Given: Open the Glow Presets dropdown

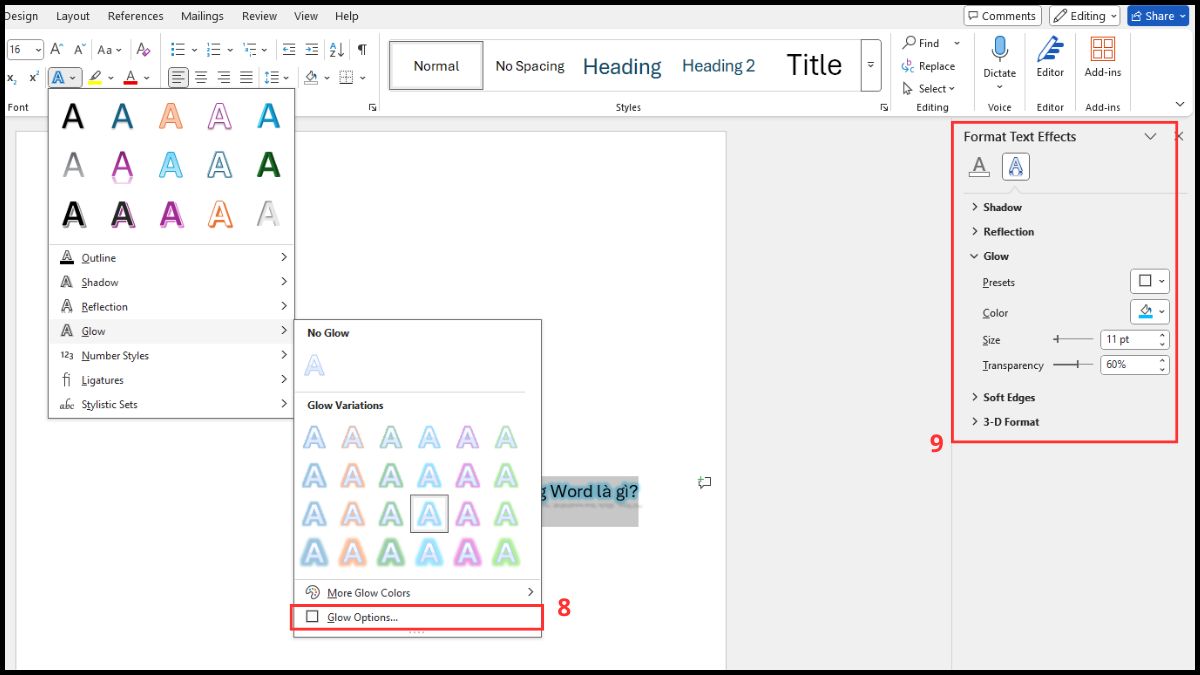Looking at the screenshot, I should pyautogui.click(x=1149, y=282).
